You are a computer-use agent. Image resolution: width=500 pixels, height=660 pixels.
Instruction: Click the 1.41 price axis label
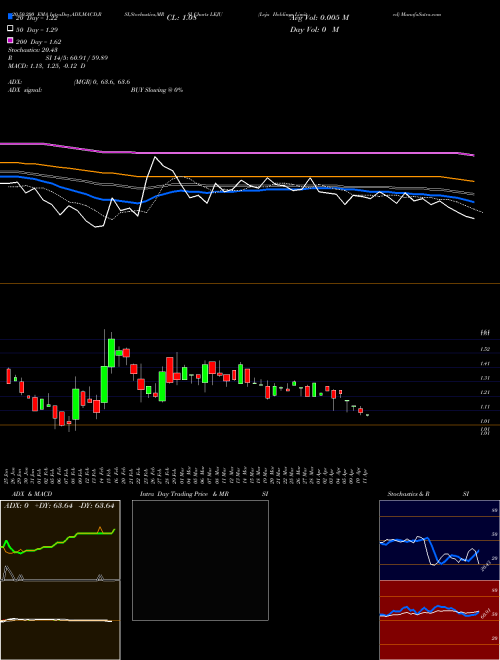[485, 363]
